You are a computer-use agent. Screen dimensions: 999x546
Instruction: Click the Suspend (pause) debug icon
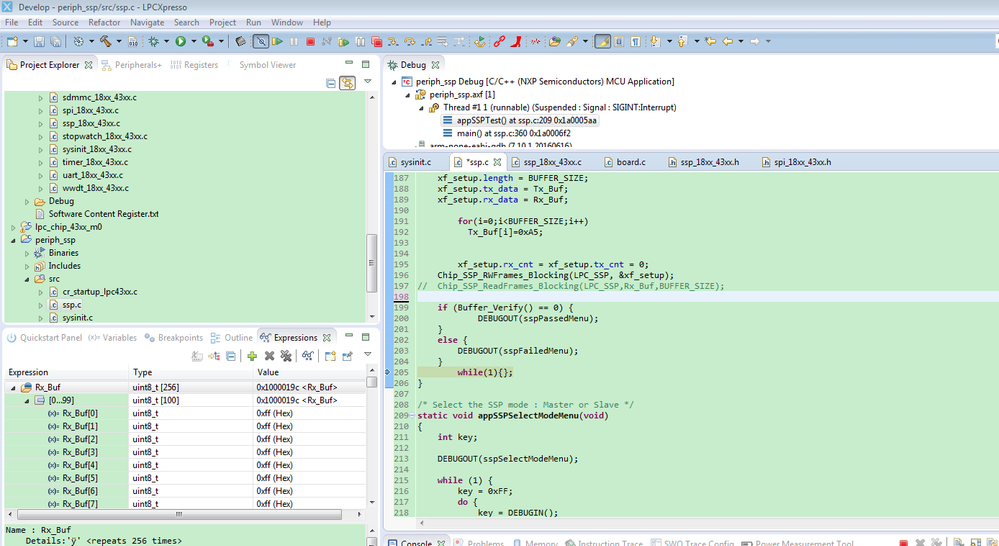click(294, 42)
